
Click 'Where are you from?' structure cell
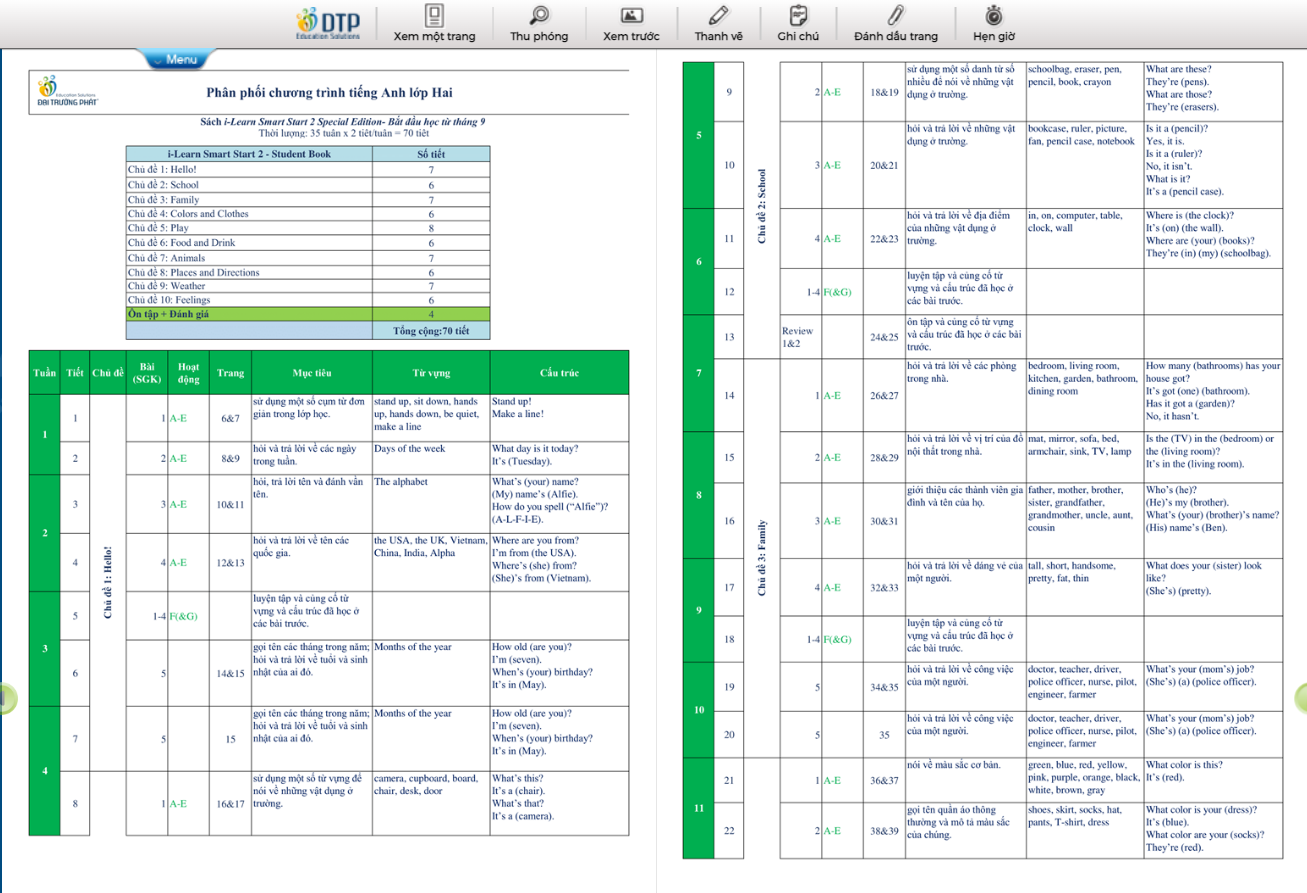559,562
